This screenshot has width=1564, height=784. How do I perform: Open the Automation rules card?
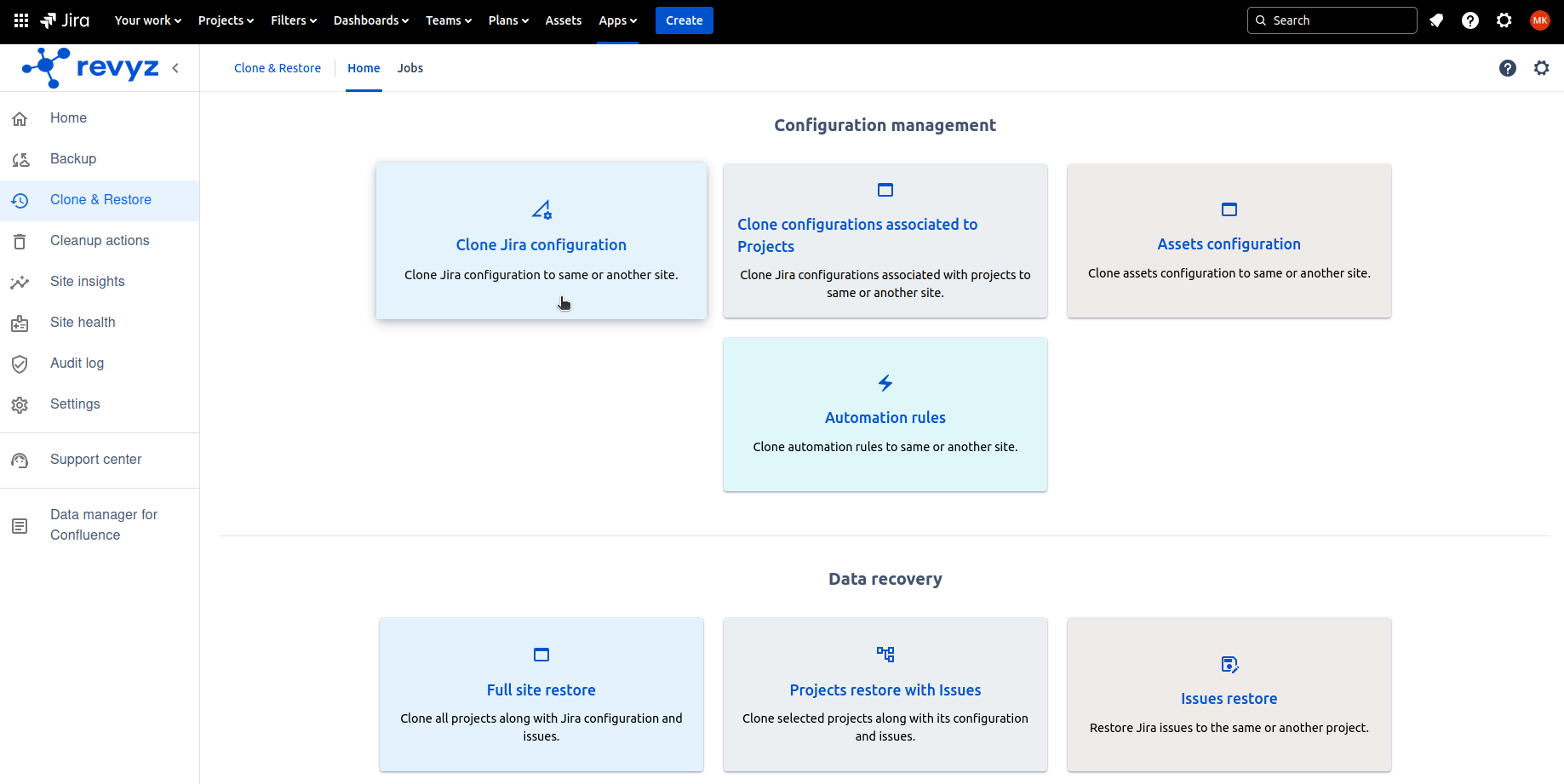885,415
